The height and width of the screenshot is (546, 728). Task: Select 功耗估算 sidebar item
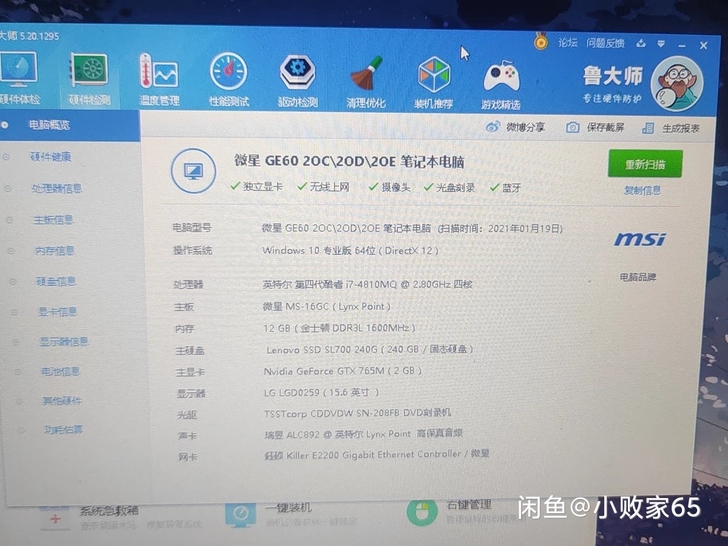coord(64,429)
